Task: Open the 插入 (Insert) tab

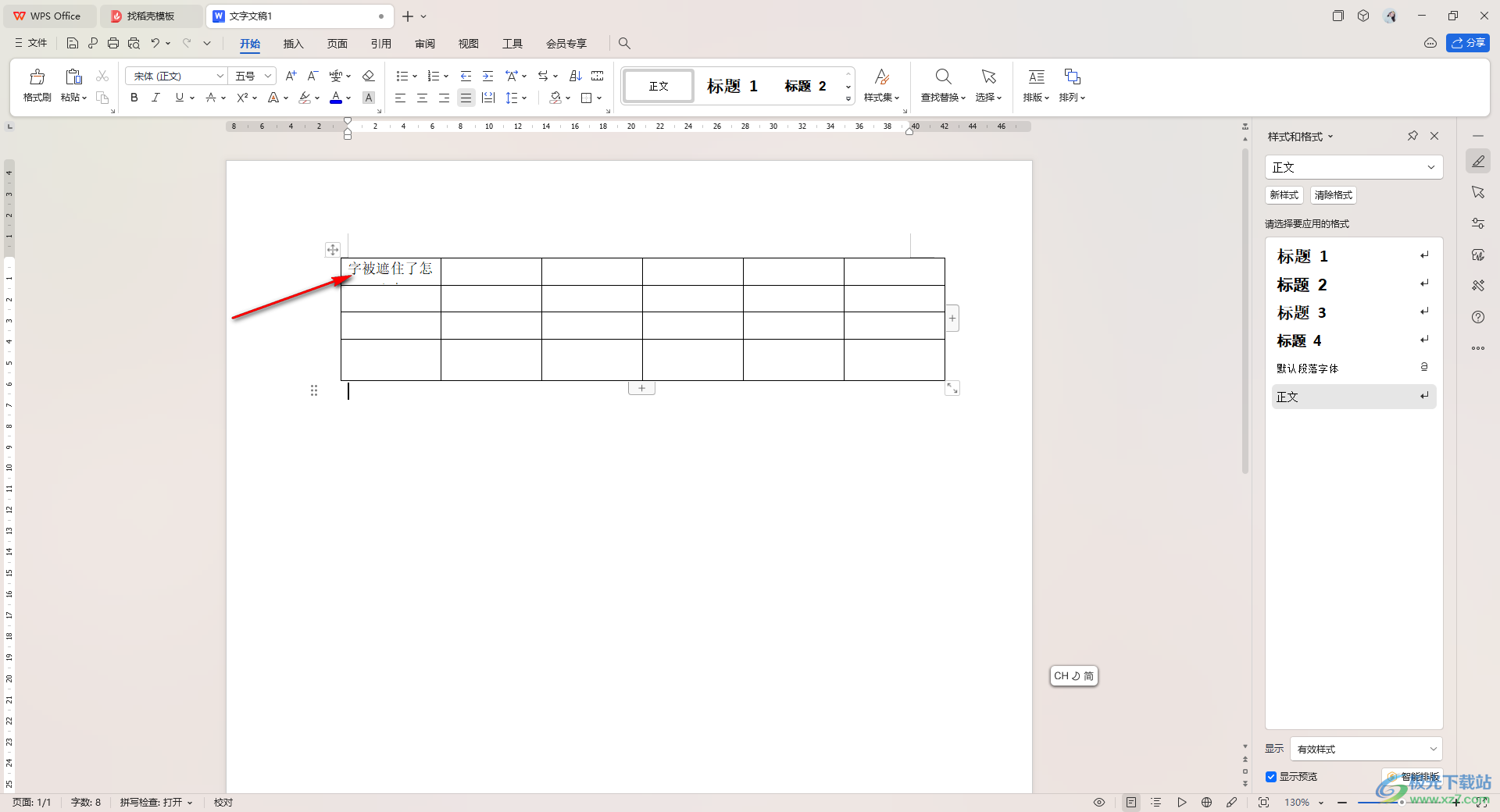Action: coord(293,44)
